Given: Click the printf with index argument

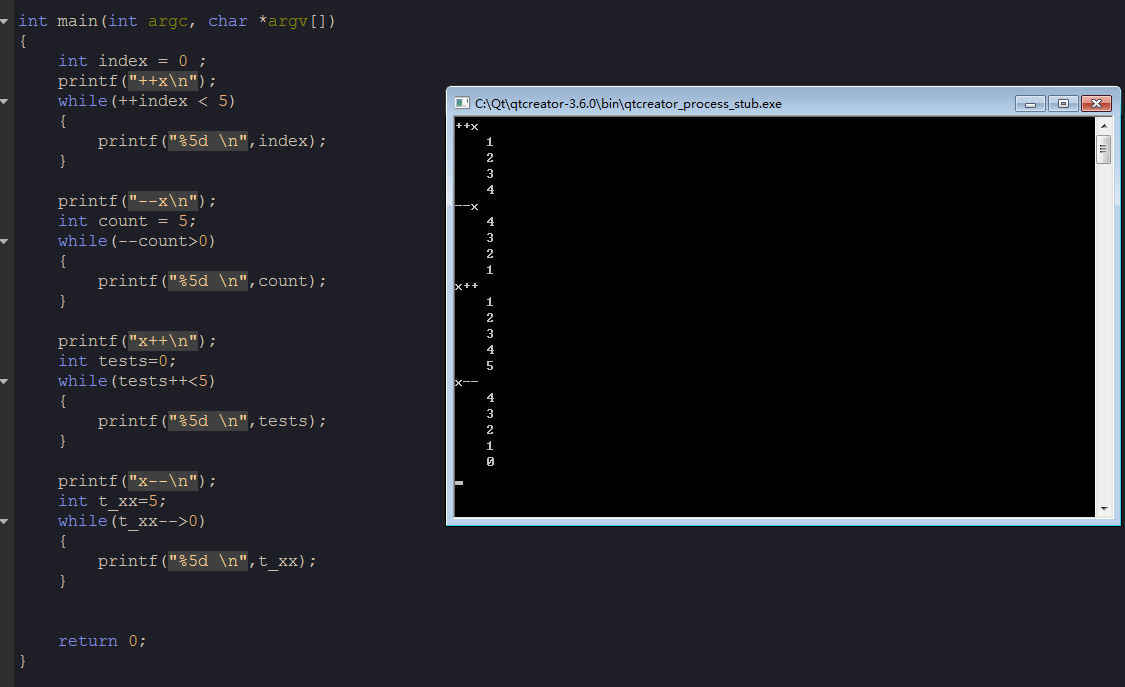Looking at the screenshot, I should point(212,141).
